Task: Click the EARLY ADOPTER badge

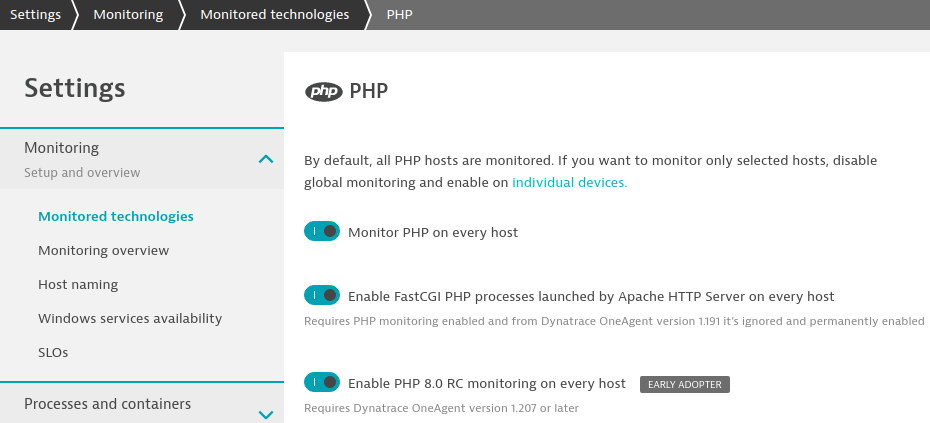Action: coord(684,384)
